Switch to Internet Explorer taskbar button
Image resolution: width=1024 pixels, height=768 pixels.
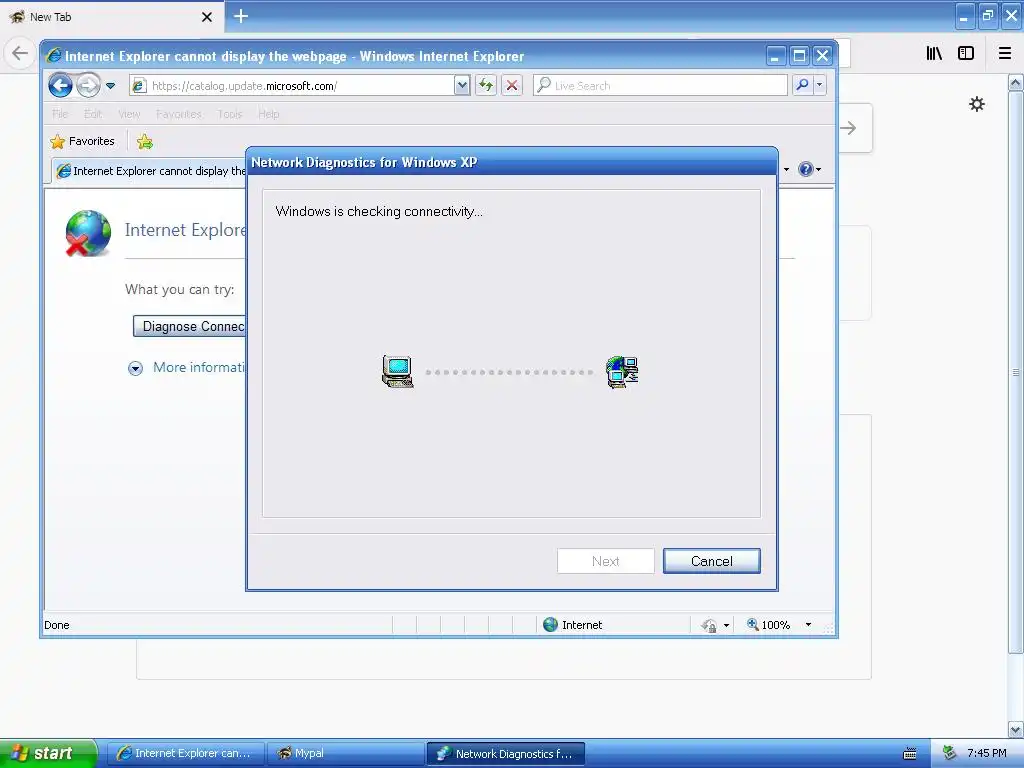[185, 754]
